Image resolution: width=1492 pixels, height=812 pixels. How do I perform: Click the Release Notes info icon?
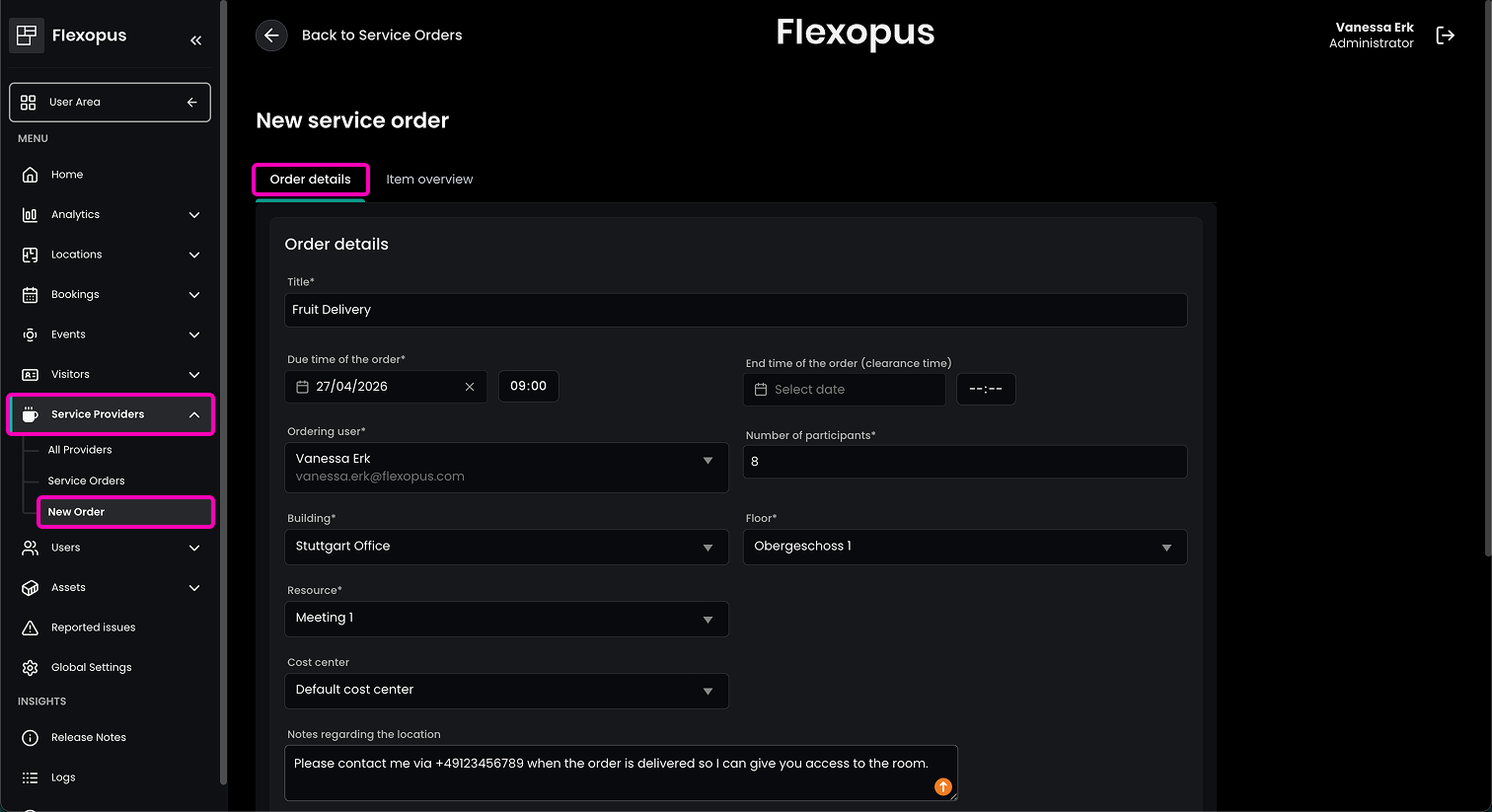[30, 738]
